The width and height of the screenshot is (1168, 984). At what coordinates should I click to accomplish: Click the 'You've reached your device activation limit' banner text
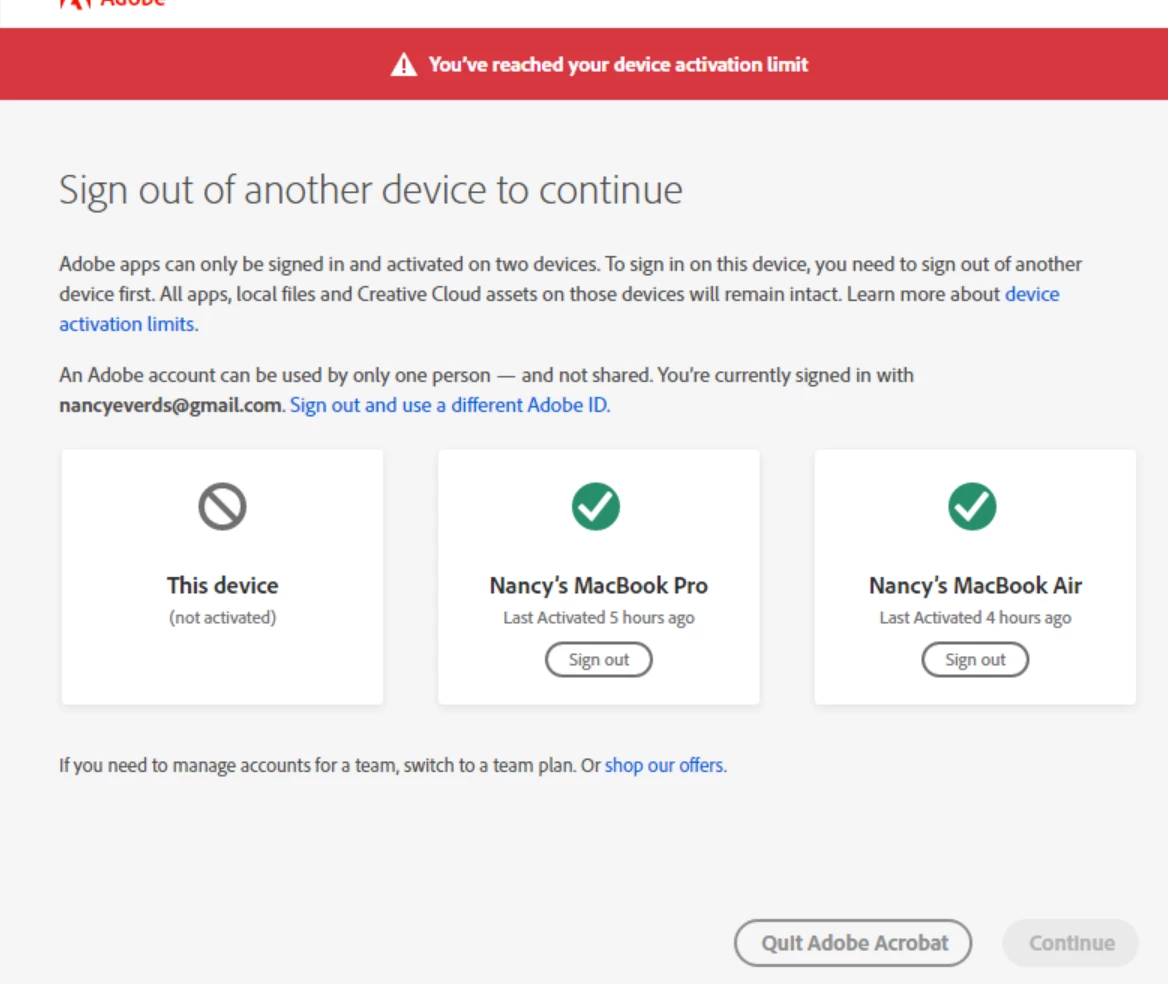point(618,65)
